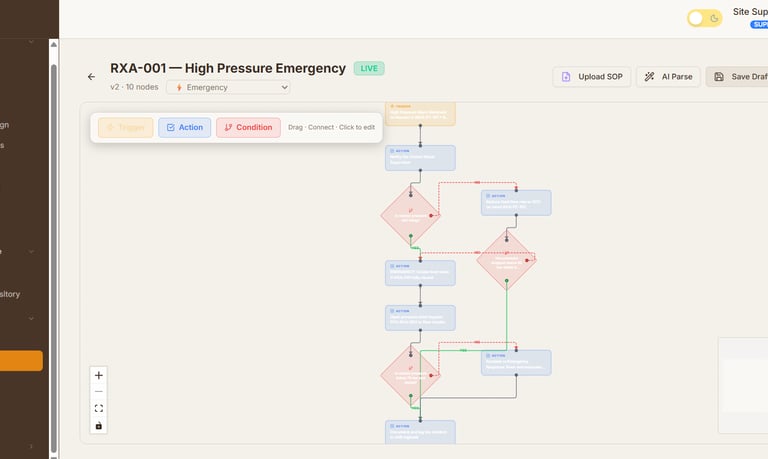This screenshot has width=768, height=459.
Task: Select the first red Condition diamond node
Action: coord(410,214)
